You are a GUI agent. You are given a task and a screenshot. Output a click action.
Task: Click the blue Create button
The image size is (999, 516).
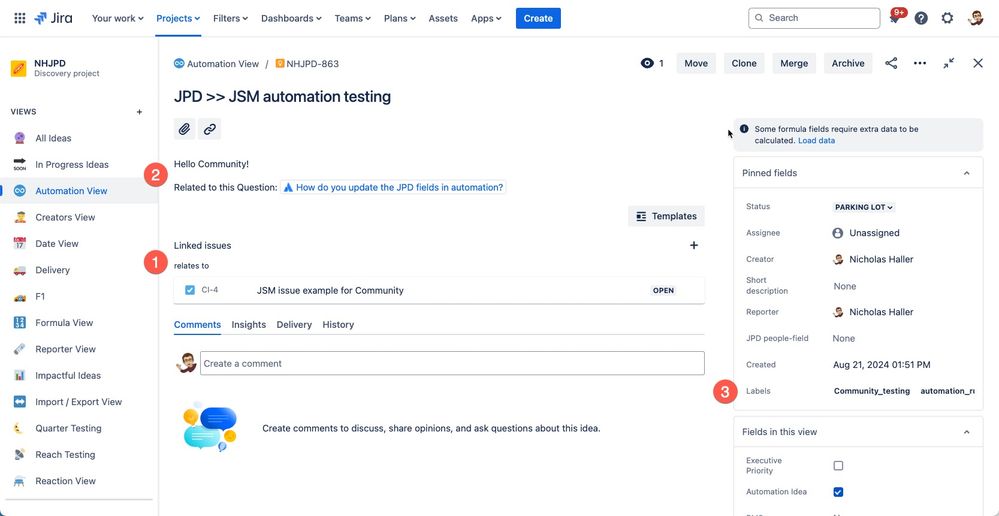[x=538, y=18]
